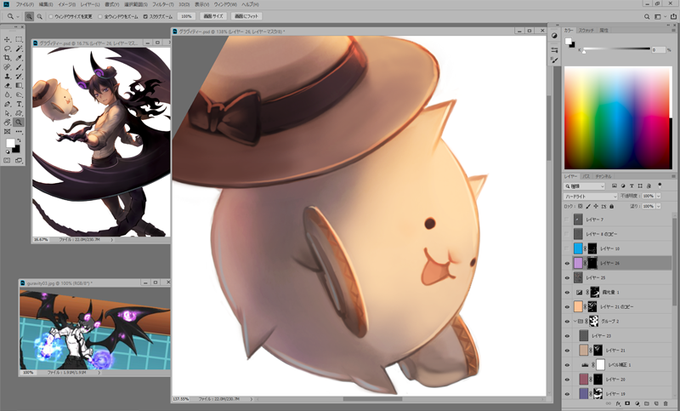680x411 pixels.
Task: Select the Type tool
Action: [19, 104]
